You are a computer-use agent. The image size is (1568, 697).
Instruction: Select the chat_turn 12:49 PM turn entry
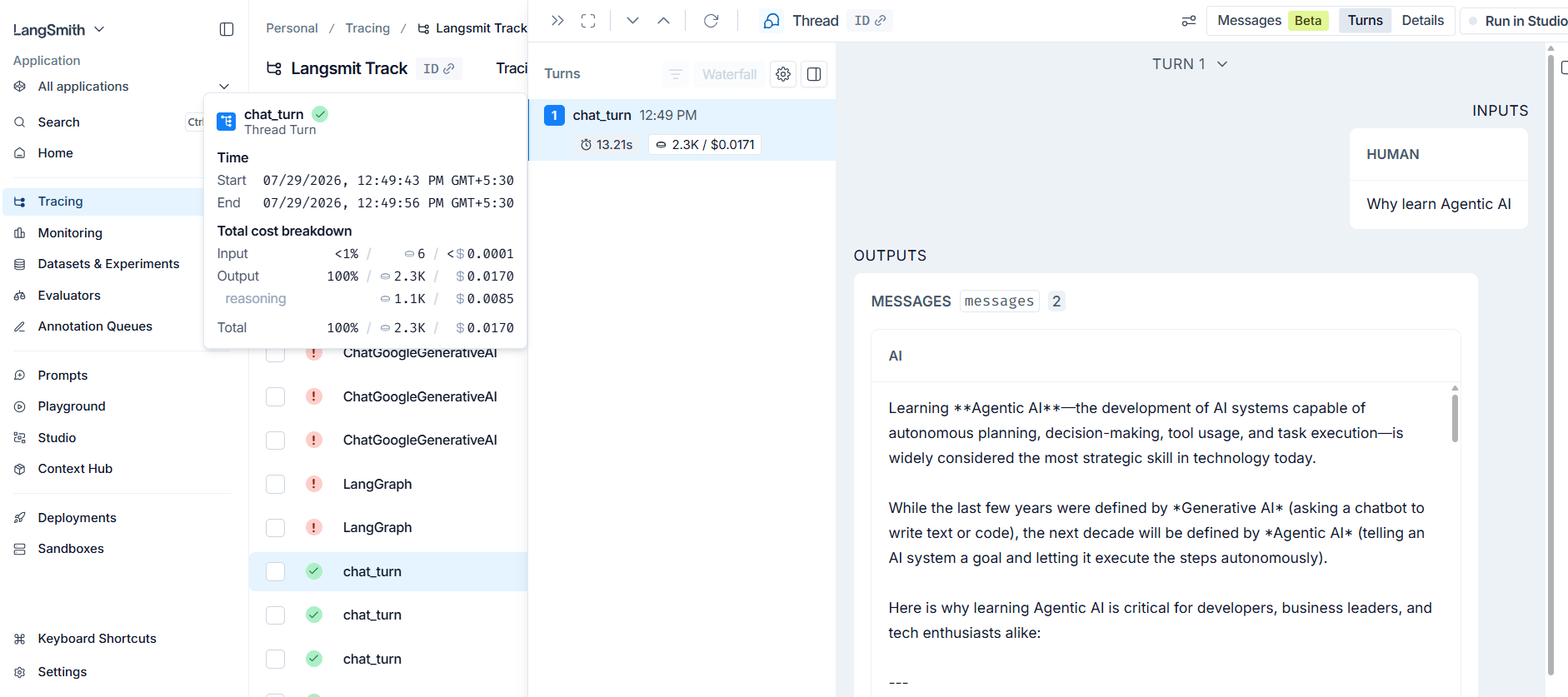click(682, 130)
